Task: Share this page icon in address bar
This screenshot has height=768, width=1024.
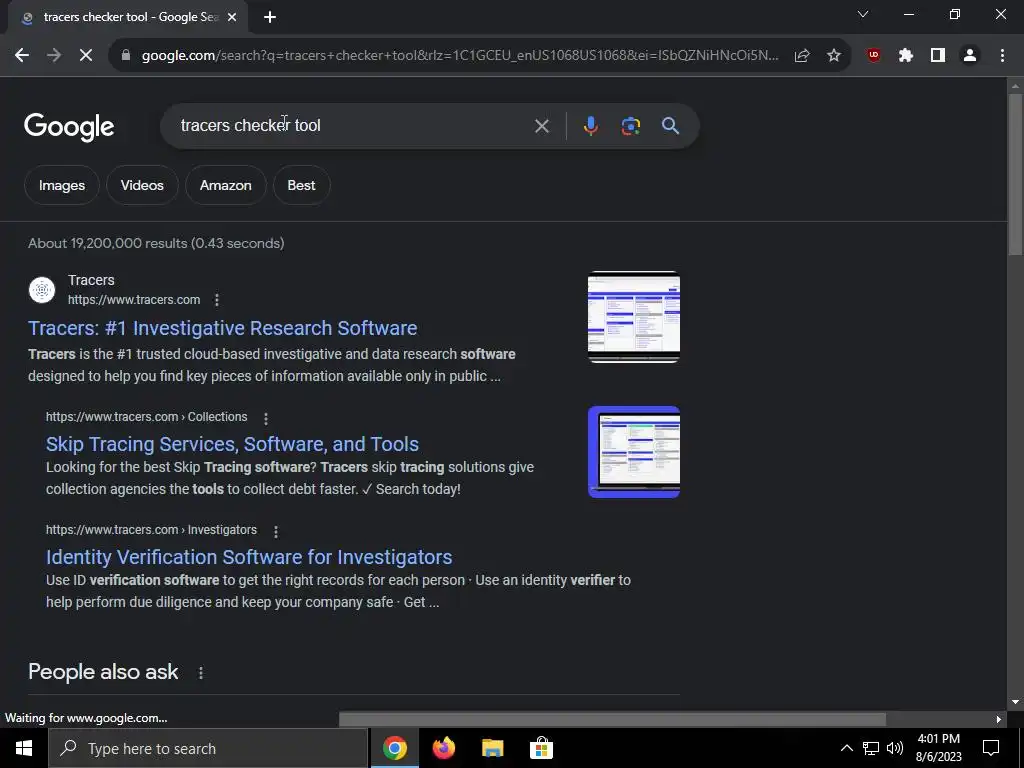Action: coord(802,56)
